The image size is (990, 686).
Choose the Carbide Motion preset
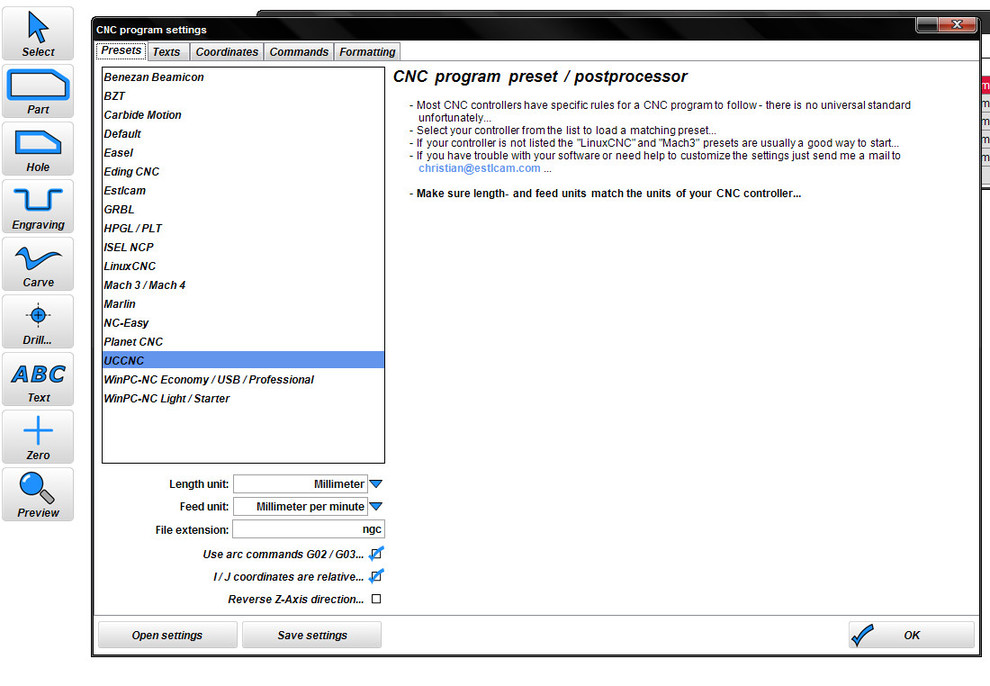click(x=243, y=115)
